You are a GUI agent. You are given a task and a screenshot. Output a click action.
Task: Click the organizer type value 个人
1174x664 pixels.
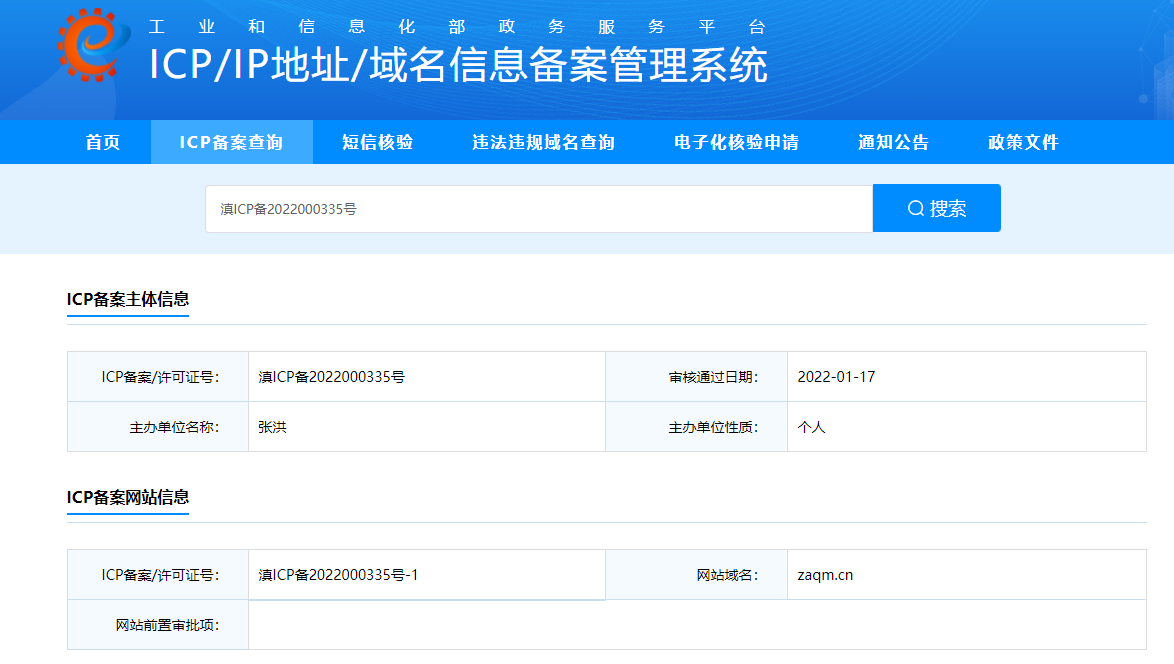(811, 427)
